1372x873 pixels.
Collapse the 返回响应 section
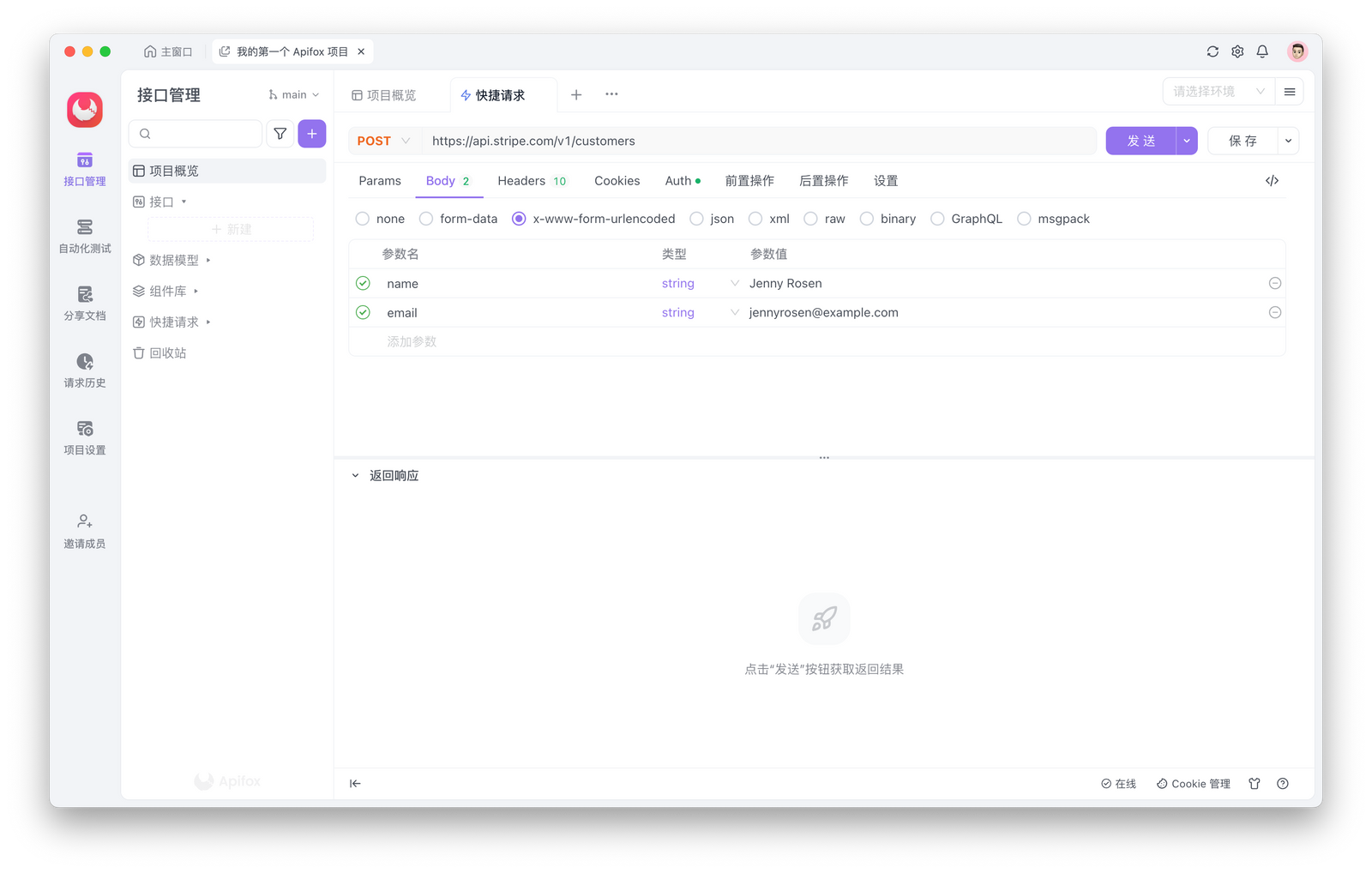(354, 474)
